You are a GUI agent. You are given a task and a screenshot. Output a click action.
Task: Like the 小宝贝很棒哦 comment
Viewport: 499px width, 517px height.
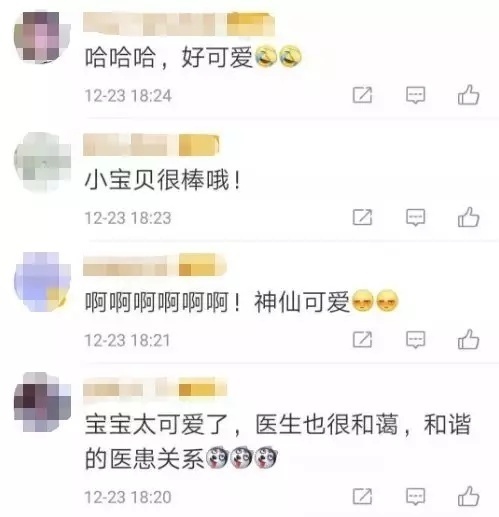[469, 217]
